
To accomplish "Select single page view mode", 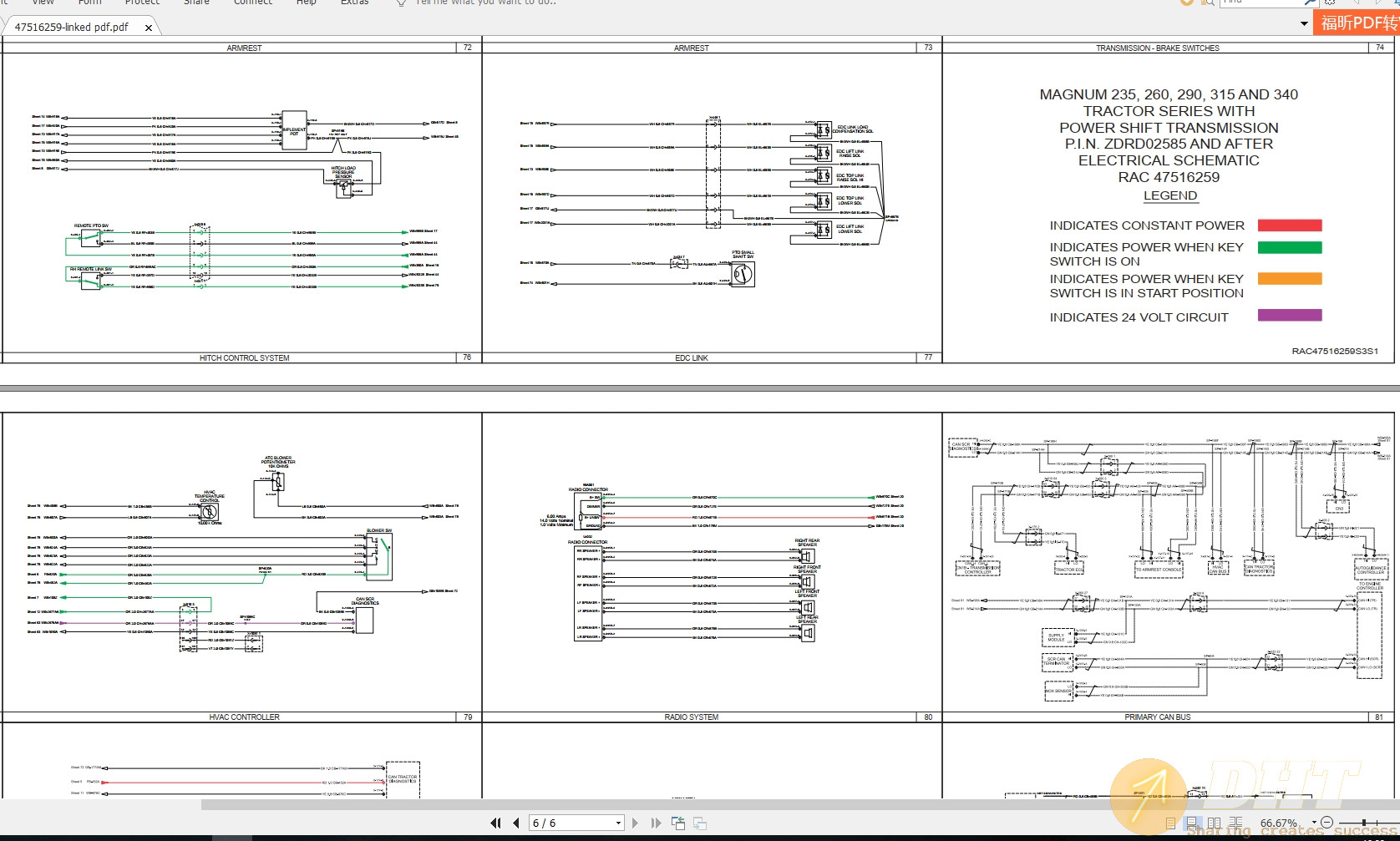I will [1171, 823].
